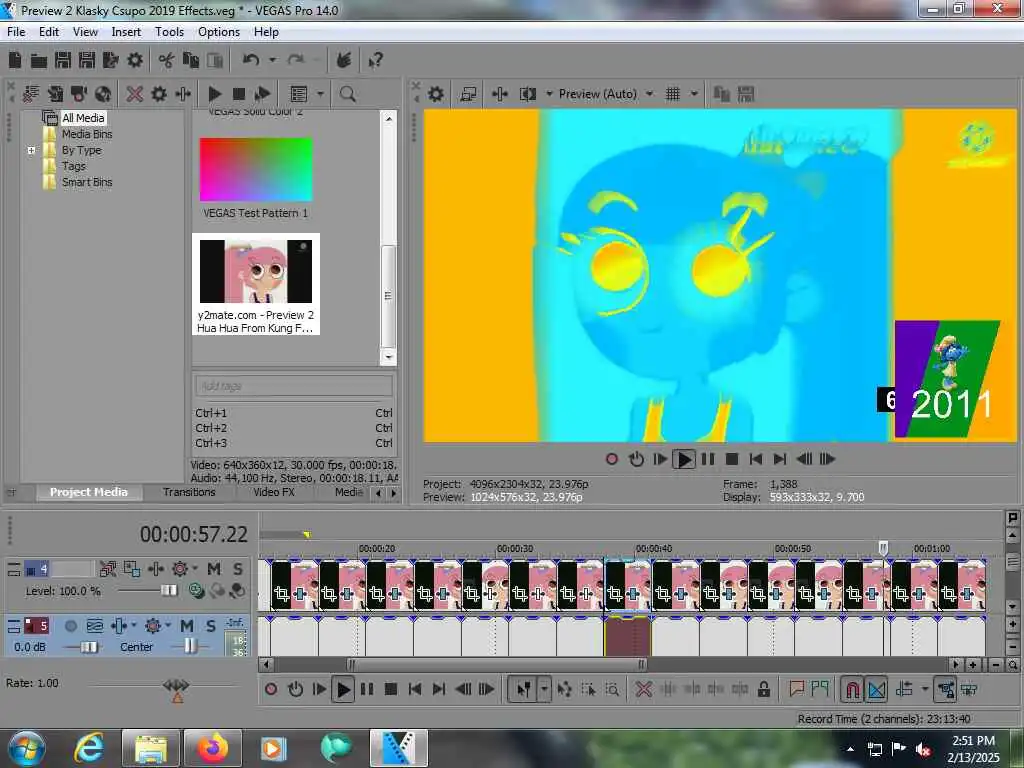
Task: Open the File menu
Action: click(16, 32)
